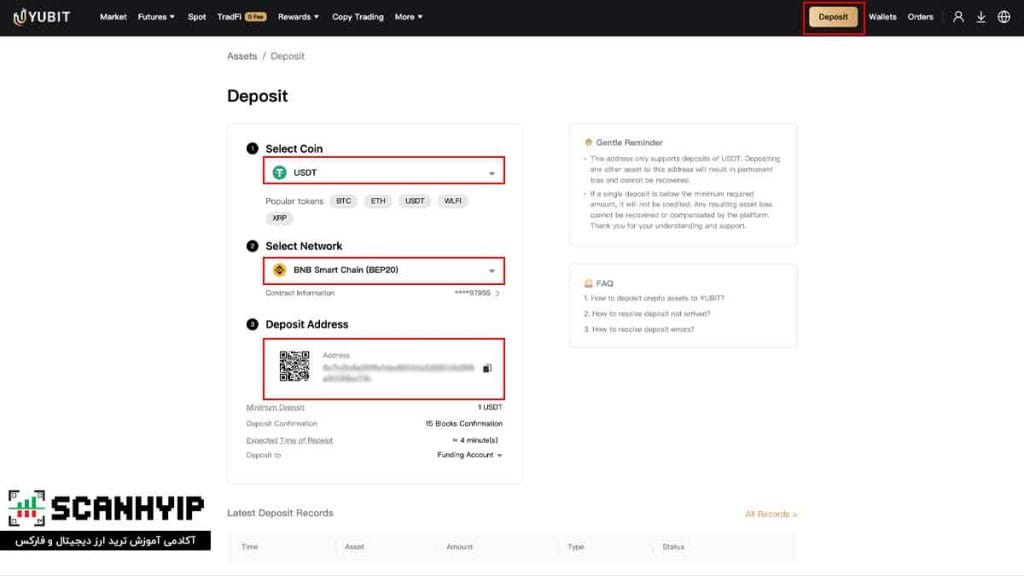Click the 15 Blocks Confirmation value

pos(464,424)
